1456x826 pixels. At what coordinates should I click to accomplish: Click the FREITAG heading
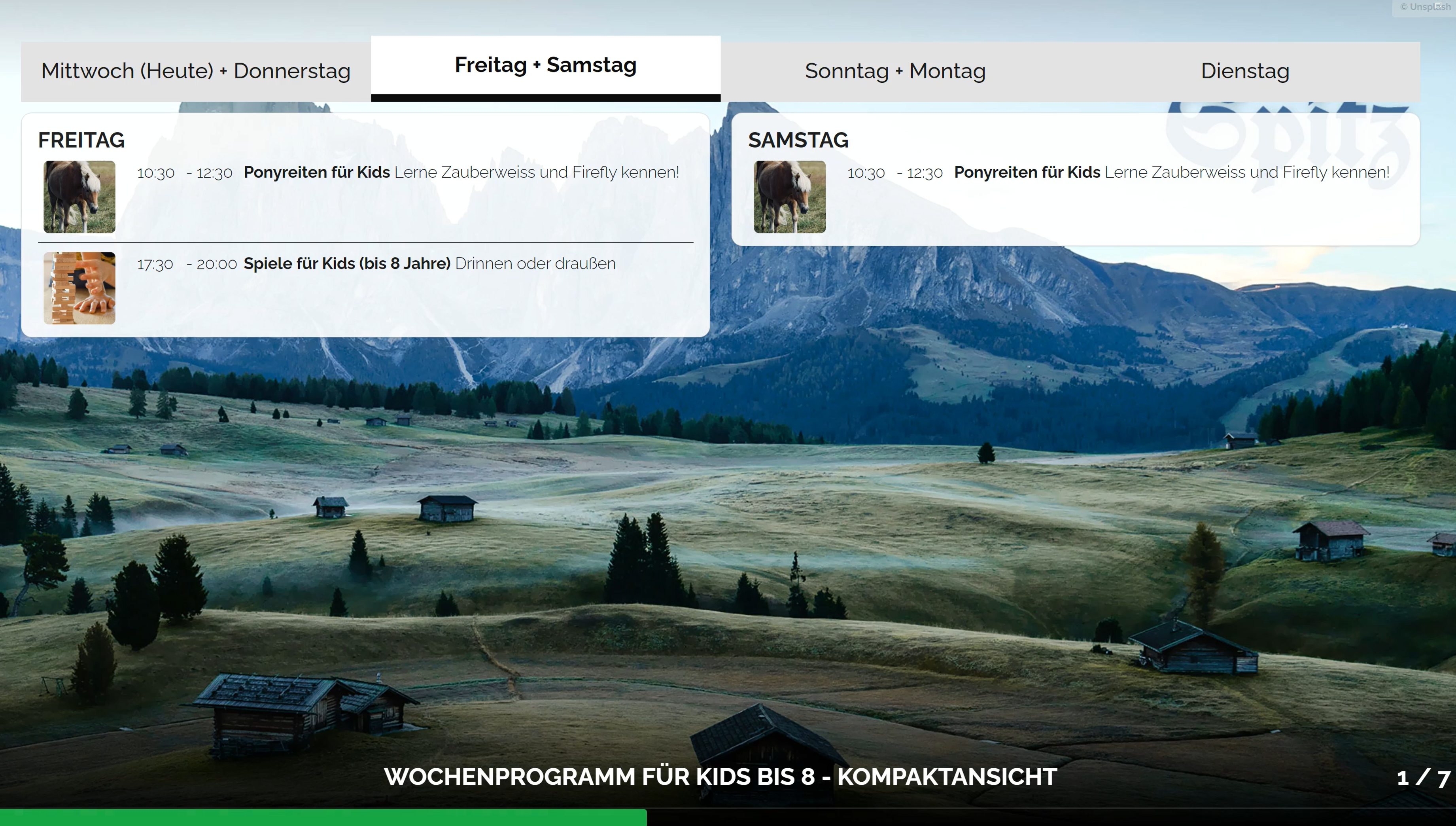(81, 140)
